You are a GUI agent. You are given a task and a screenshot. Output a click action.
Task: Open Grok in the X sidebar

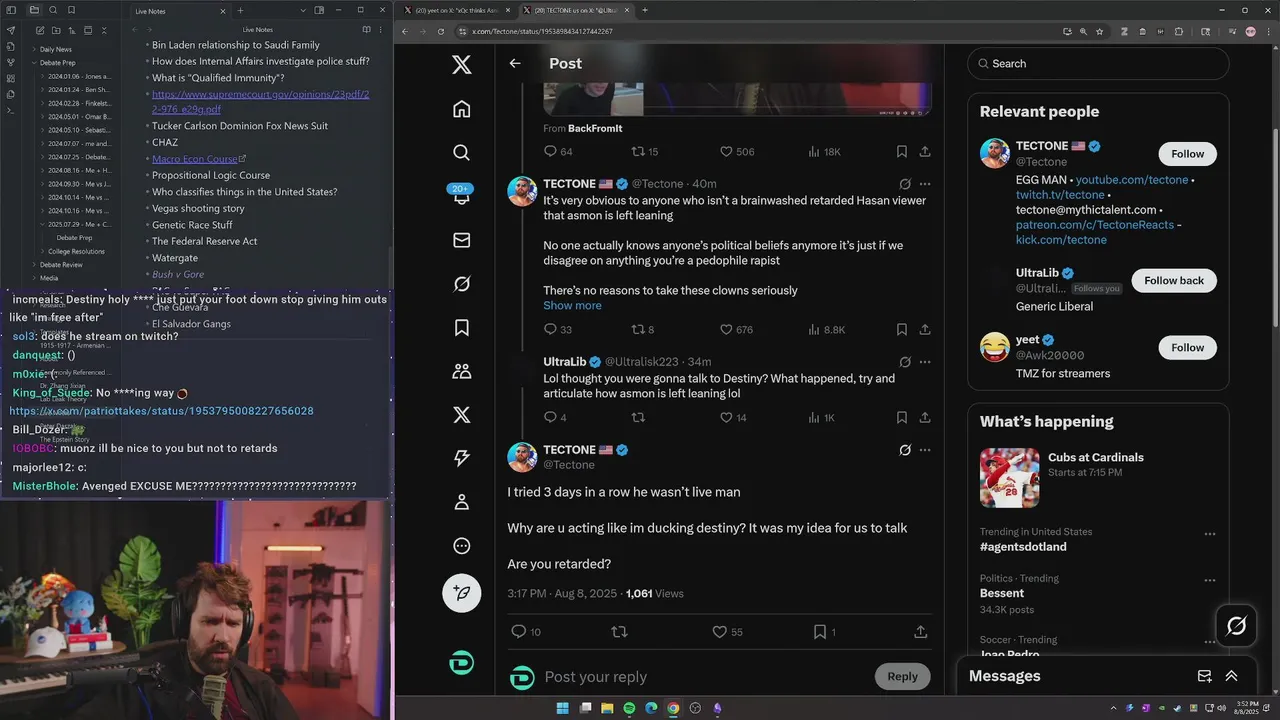(x=461, y=284)
